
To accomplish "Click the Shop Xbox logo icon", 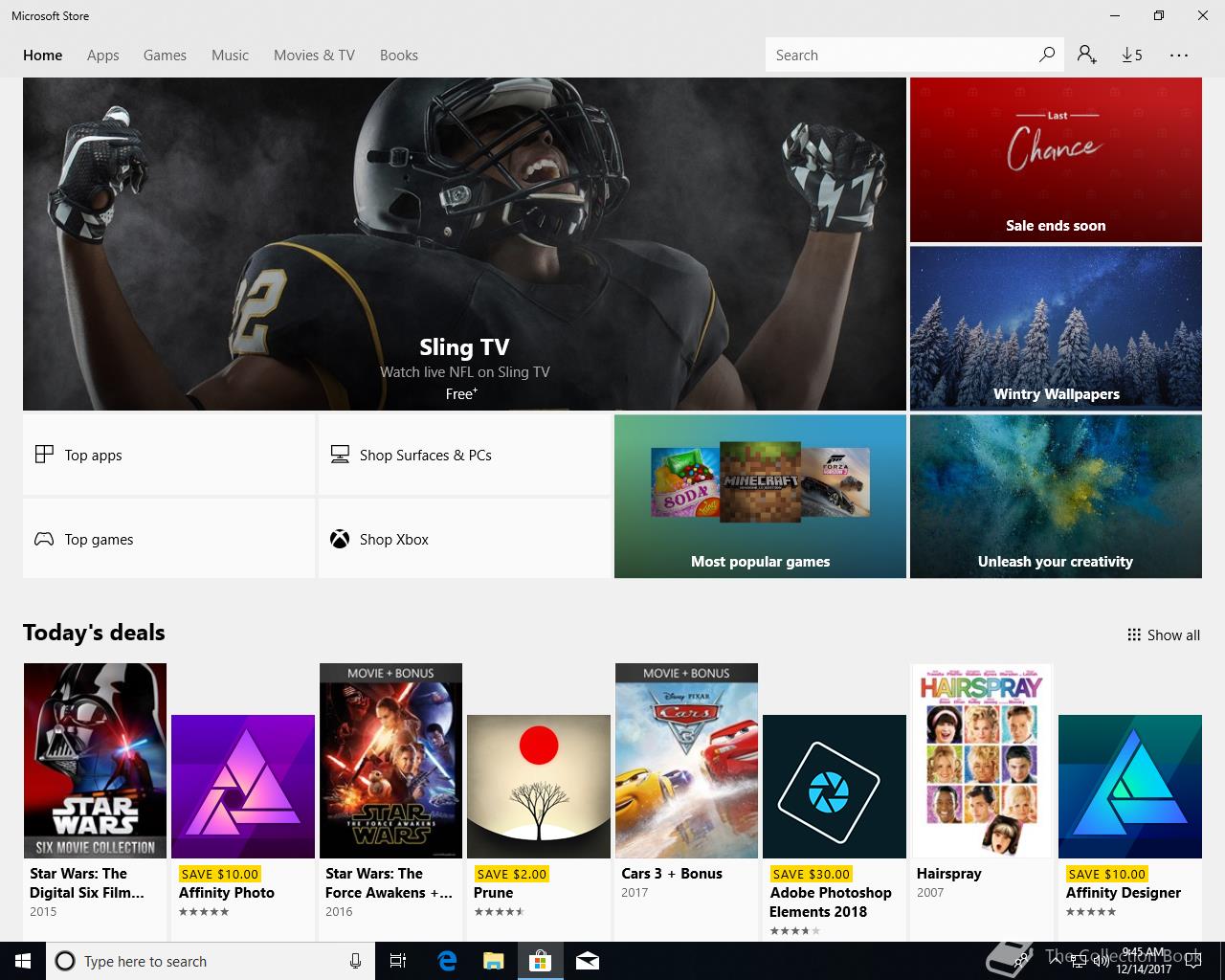I will click(340, 539).
